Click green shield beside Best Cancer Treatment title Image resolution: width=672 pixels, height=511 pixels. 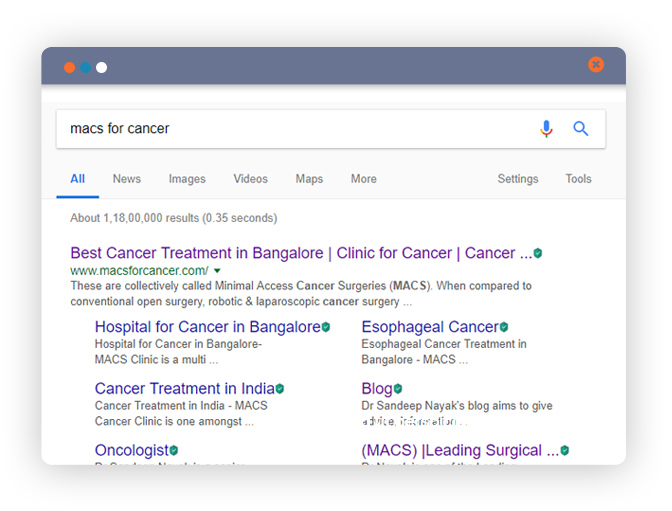pos(538,253)
